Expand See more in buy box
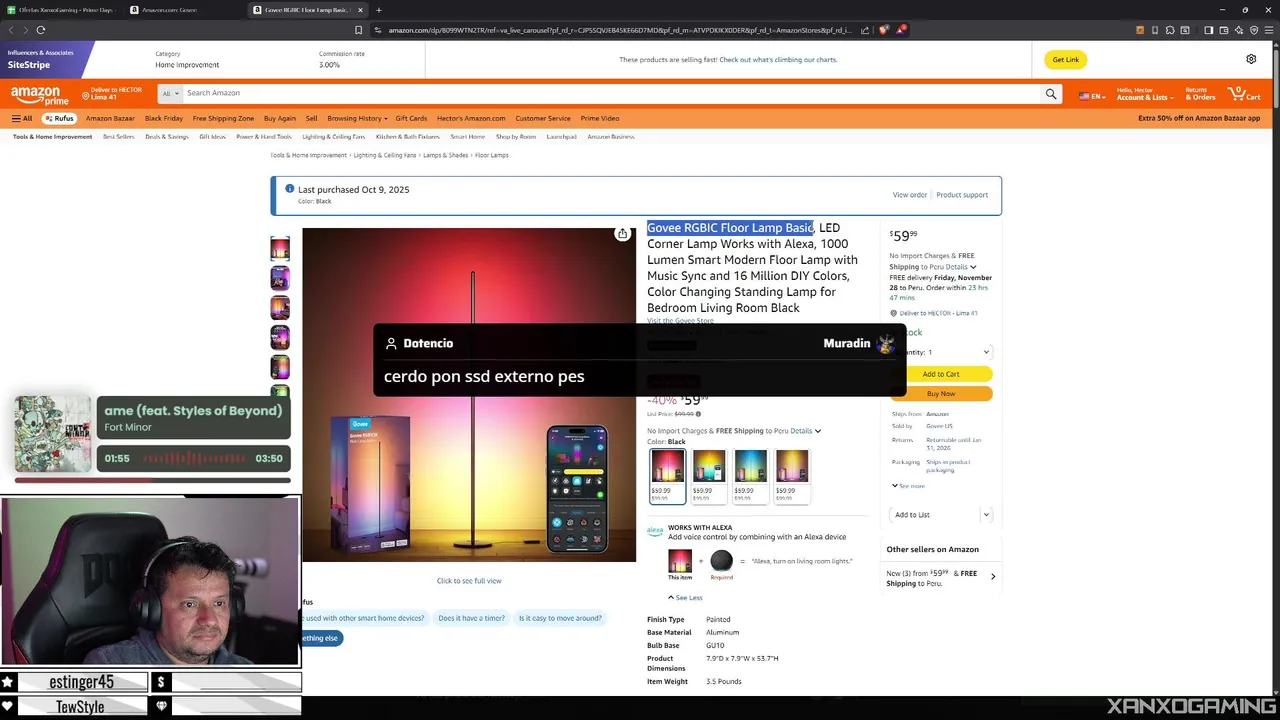Viewport: 1280px width, 720px height. (909, 486)
